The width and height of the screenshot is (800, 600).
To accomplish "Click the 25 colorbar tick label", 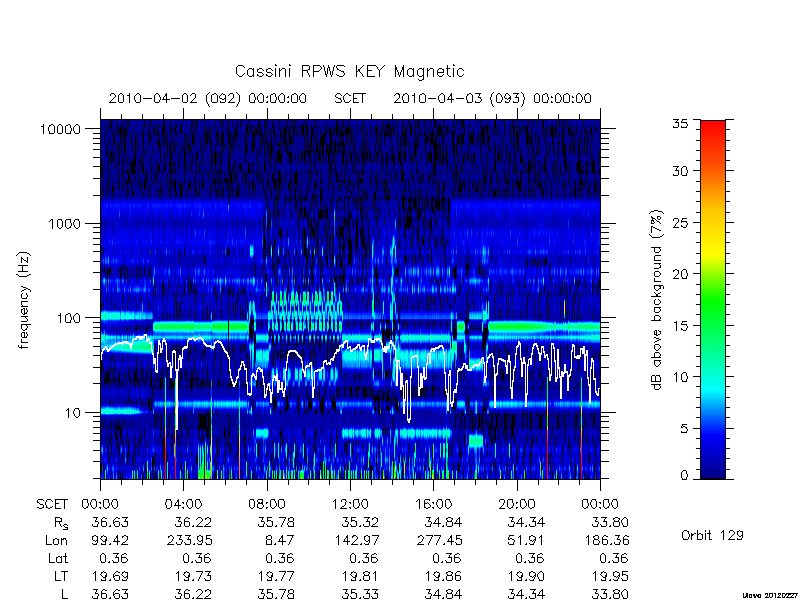I will [x=680, y=222].
